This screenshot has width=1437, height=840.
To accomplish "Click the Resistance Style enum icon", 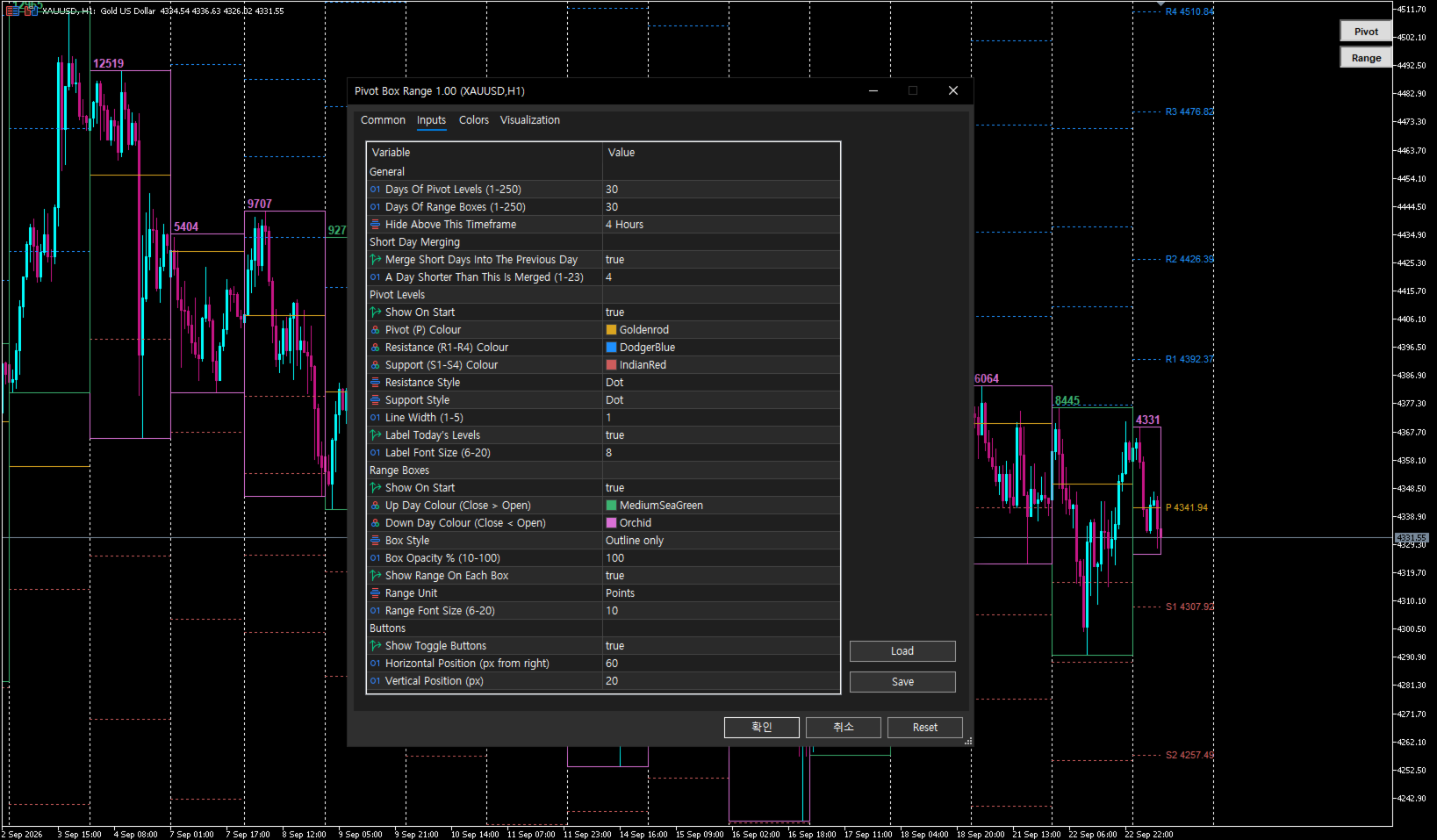I will pos(375,383).
